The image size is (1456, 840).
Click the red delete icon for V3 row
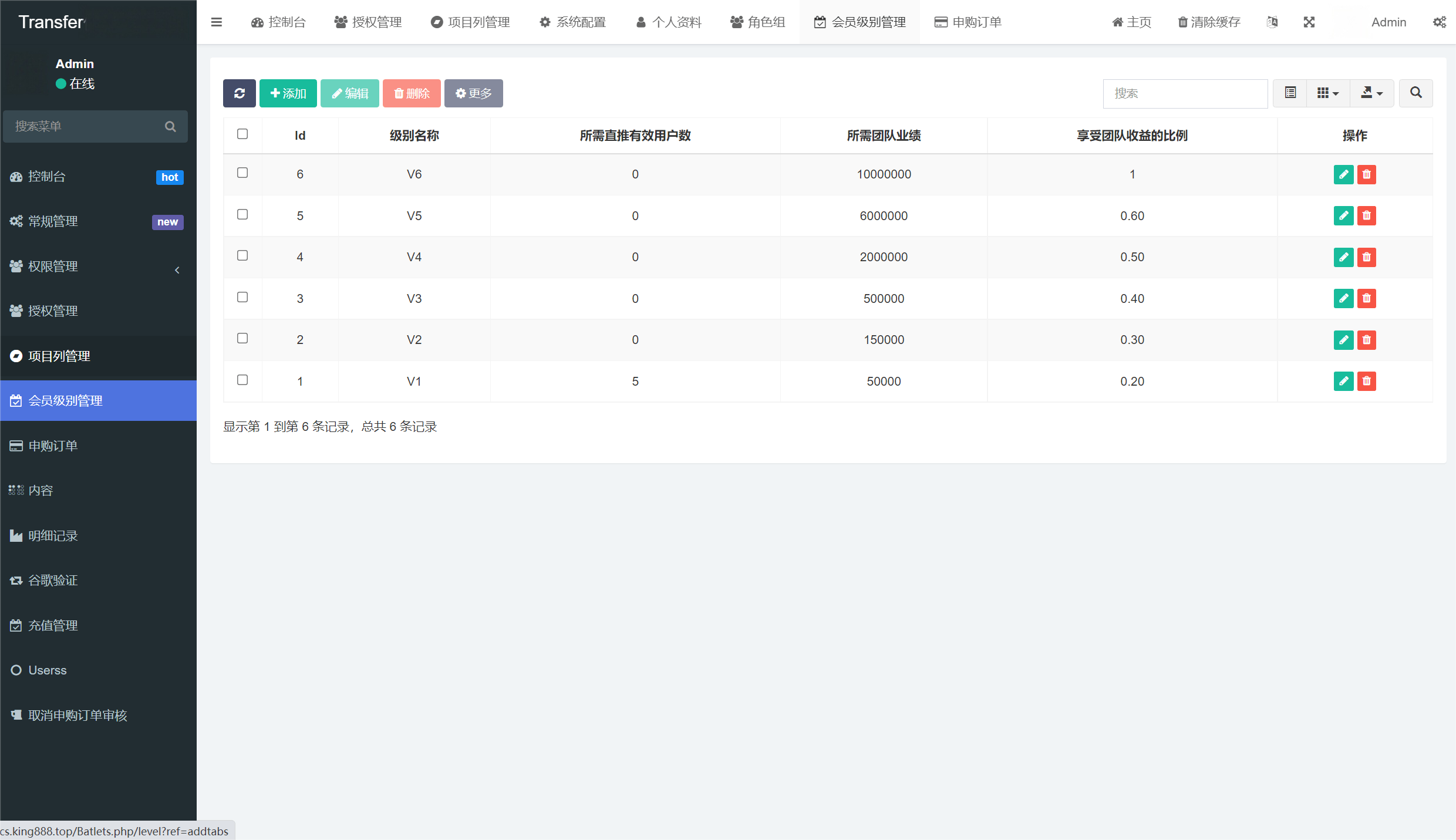coord(1367,299)
